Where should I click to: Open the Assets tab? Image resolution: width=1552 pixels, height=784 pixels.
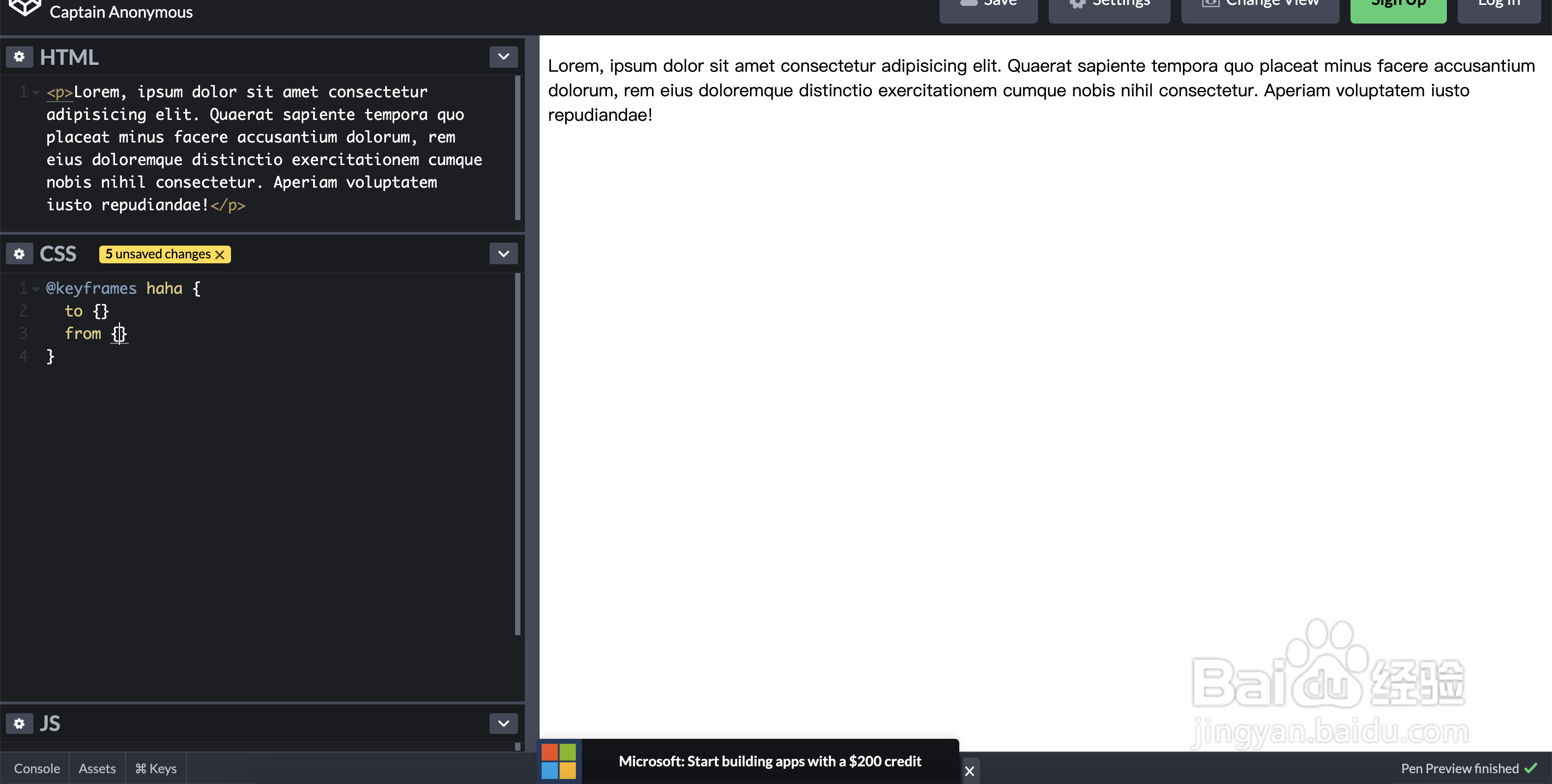point(97,768)
